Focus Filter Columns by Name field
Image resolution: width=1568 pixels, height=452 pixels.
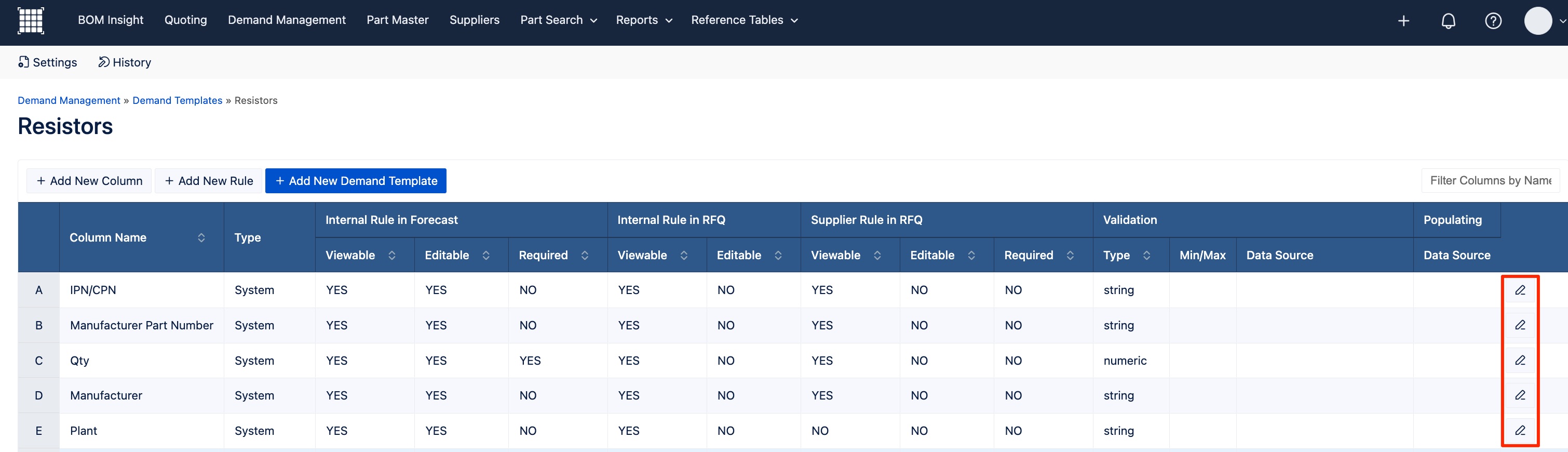(x=1490, y=181)
